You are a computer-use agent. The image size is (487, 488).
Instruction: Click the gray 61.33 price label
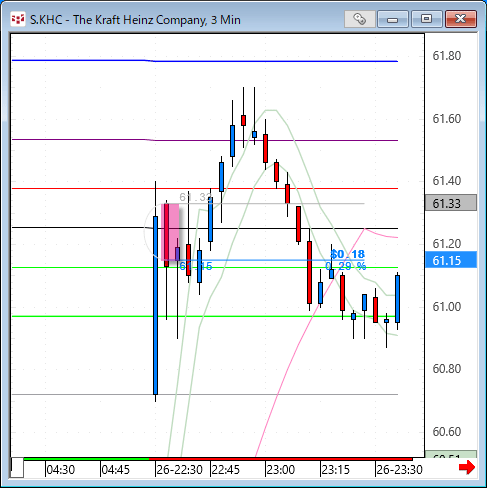click(451, 203)
